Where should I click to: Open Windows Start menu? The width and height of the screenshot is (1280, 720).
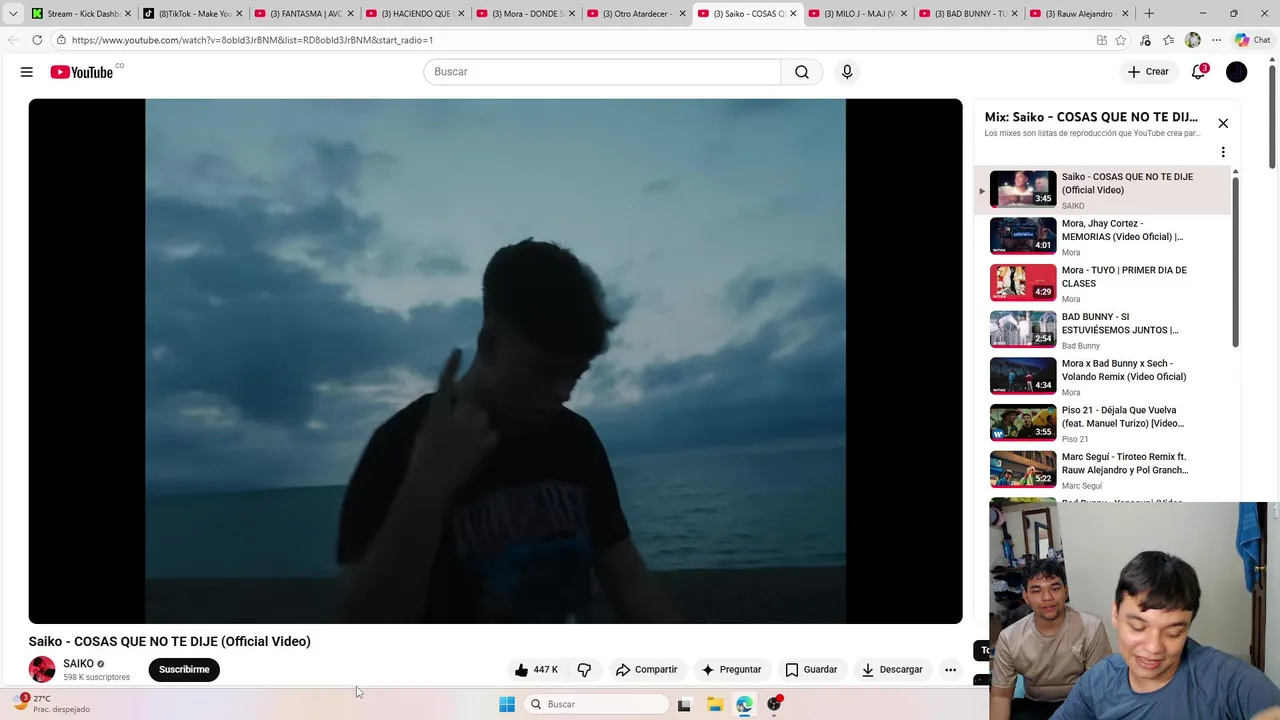click(507, 704)
